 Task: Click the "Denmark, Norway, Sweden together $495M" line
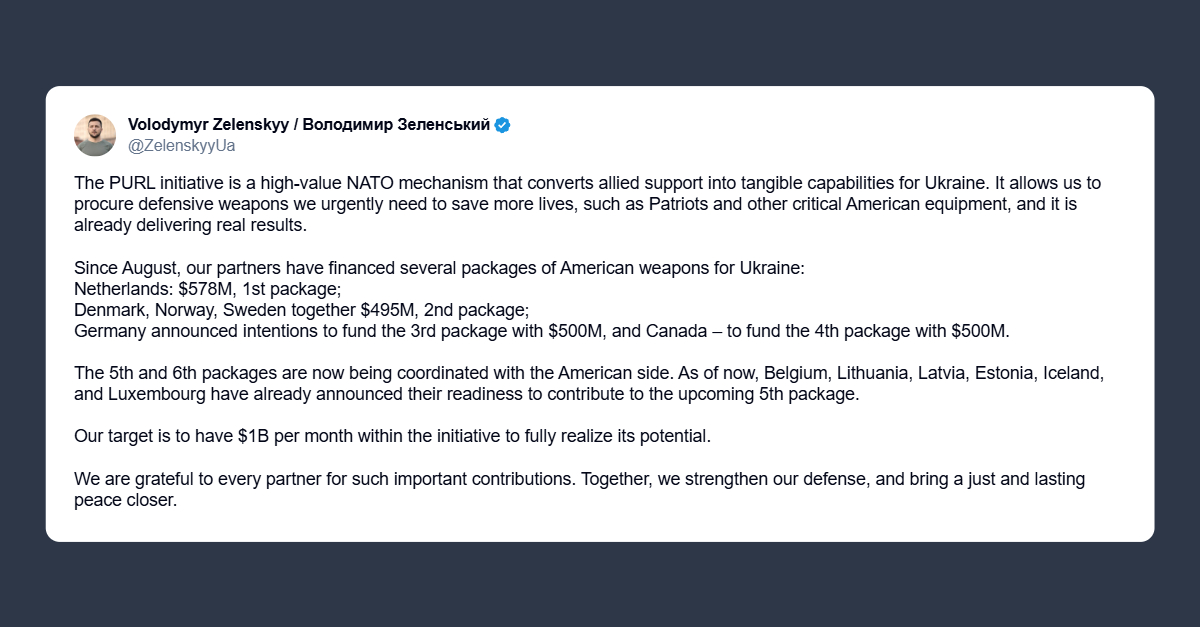[x=301, y=310]
